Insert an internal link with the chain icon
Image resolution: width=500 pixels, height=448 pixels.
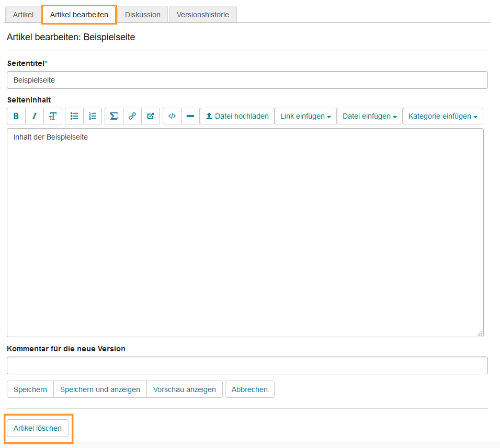(x=132, y=116)
